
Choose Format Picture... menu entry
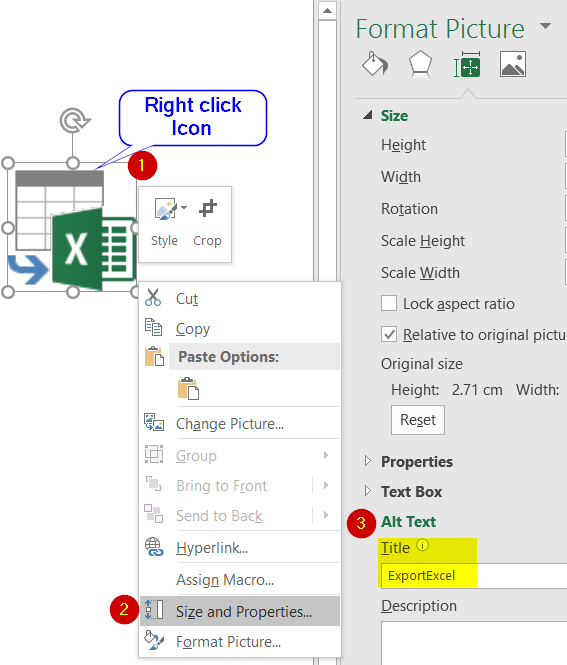pos(240,641)
